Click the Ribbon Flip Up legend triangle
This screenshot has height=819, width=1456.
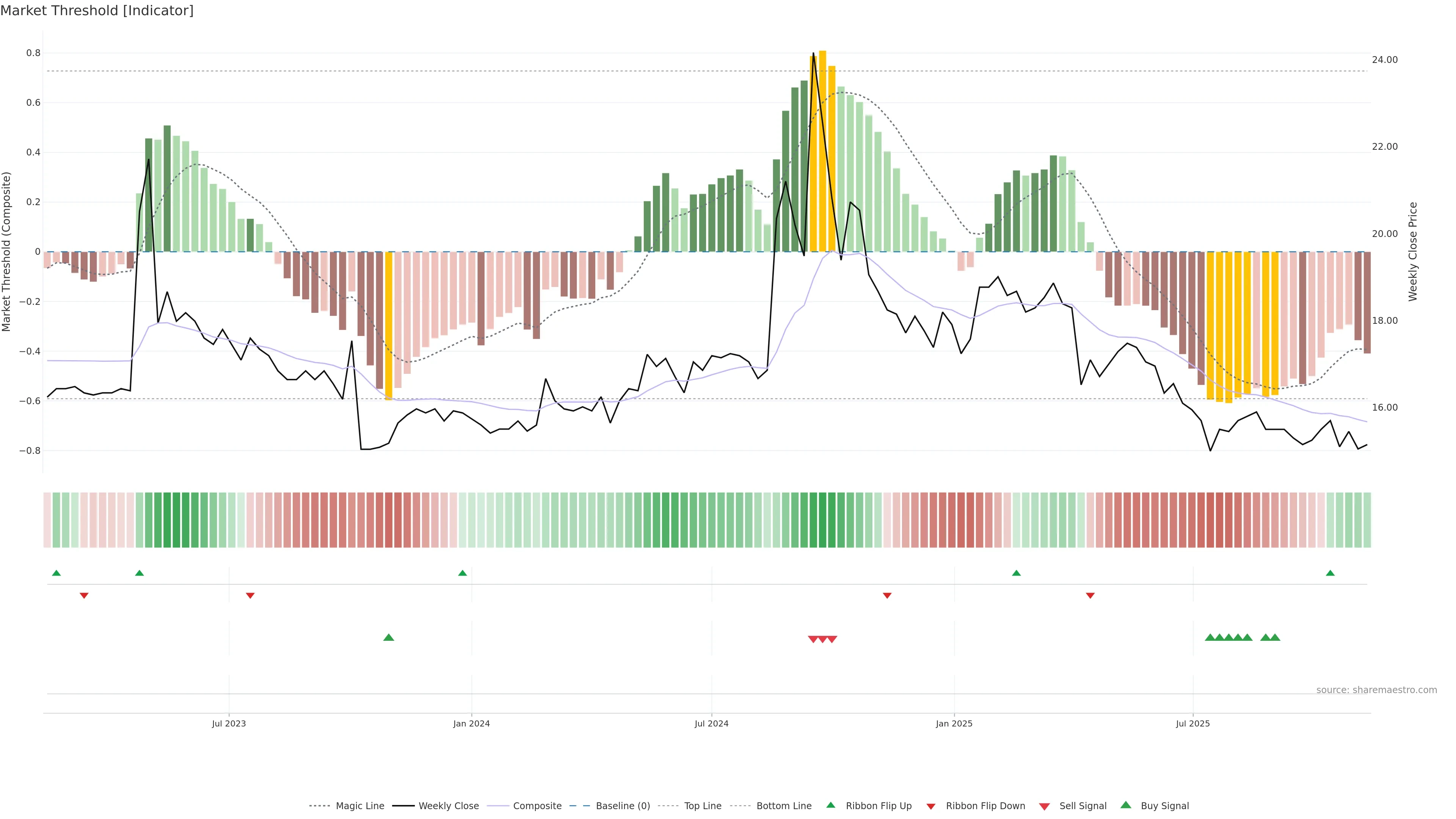click(830, 805)
